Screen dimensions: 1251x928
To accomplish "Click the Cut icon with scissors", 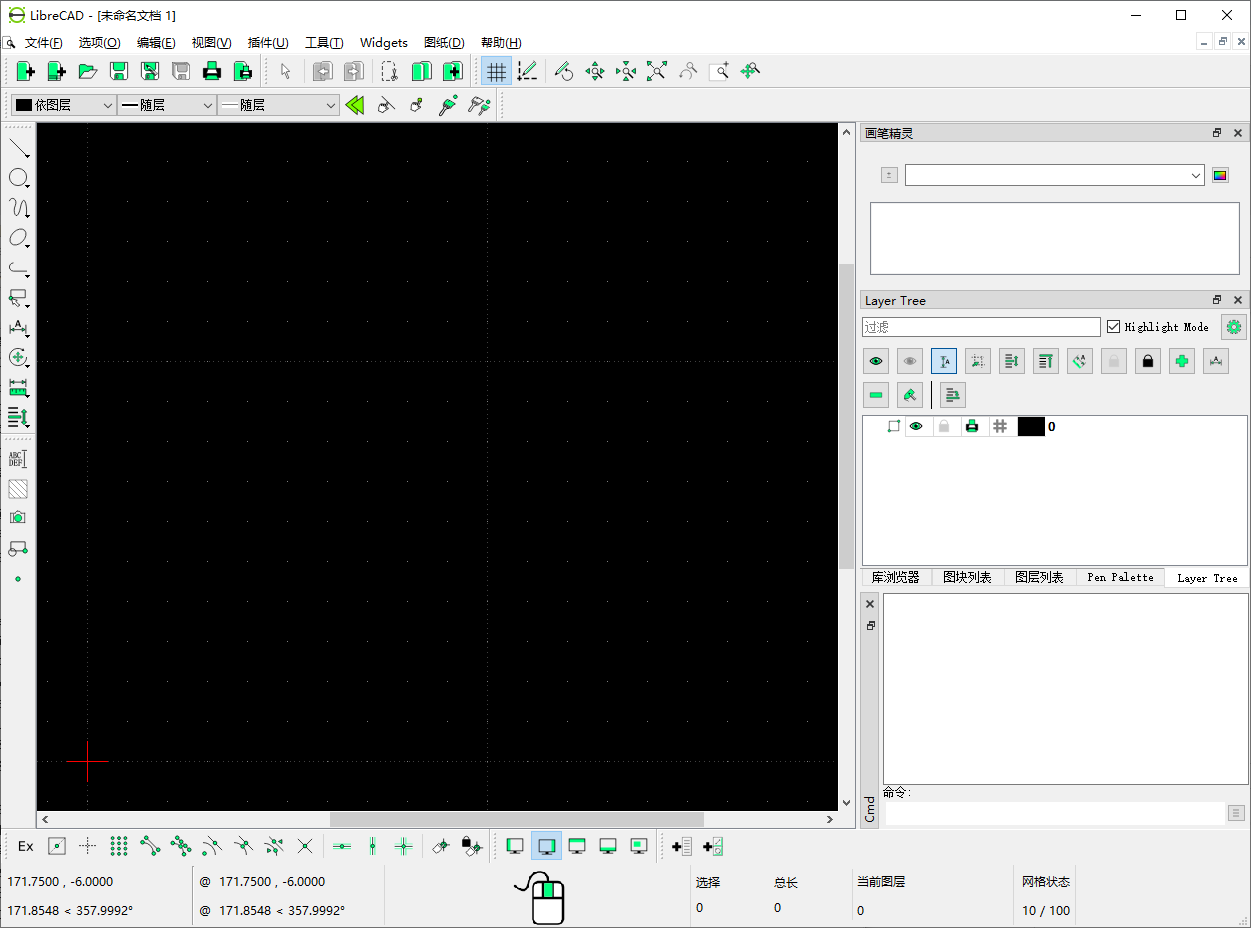I will (390, 71).
